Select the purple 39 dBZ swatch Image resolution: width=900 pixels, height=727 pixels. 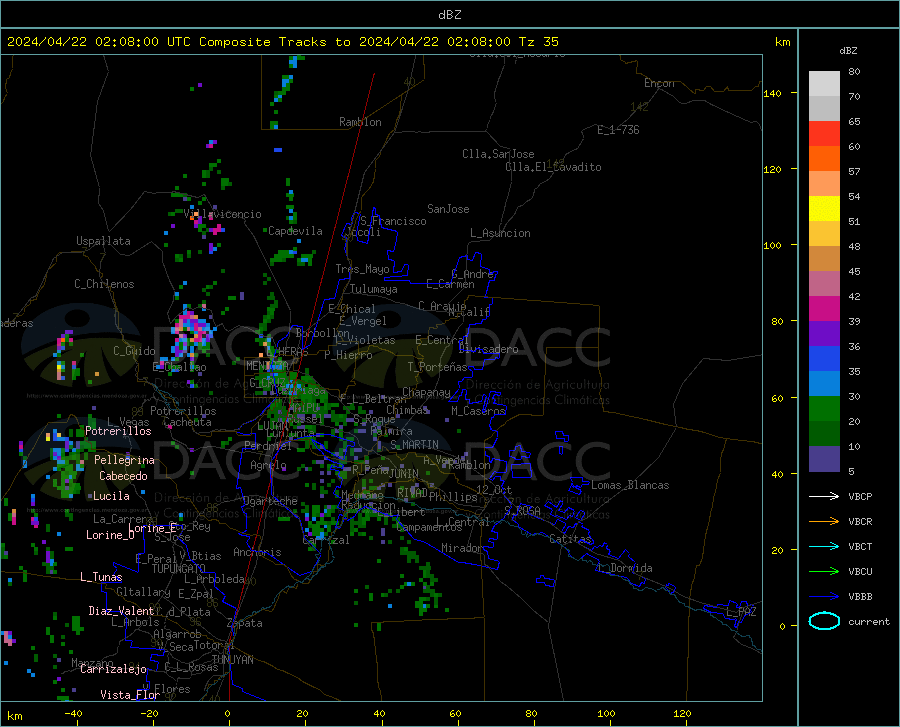[824, 334]
